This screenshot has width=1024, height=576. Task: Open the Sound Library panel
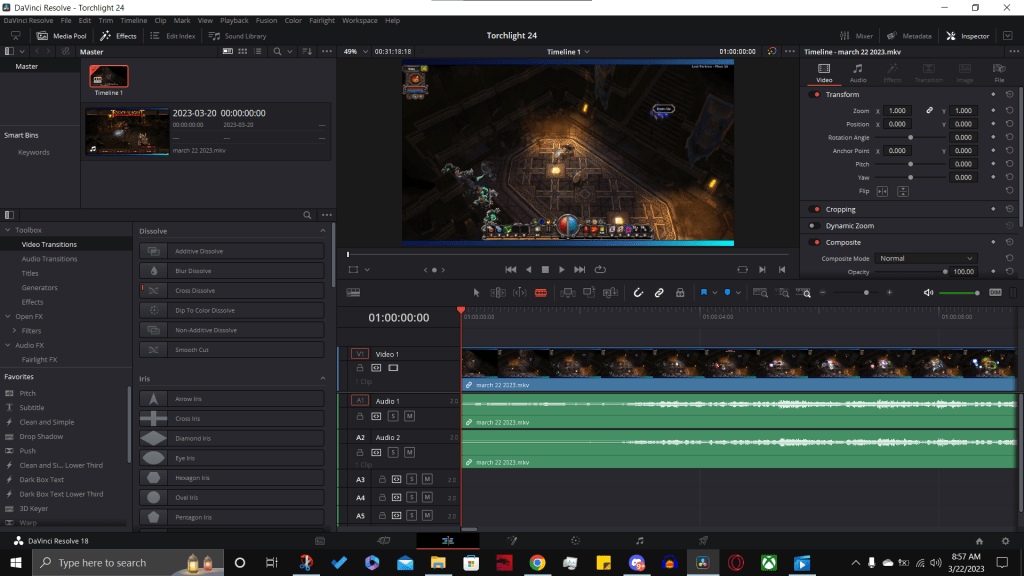point(238,36)
